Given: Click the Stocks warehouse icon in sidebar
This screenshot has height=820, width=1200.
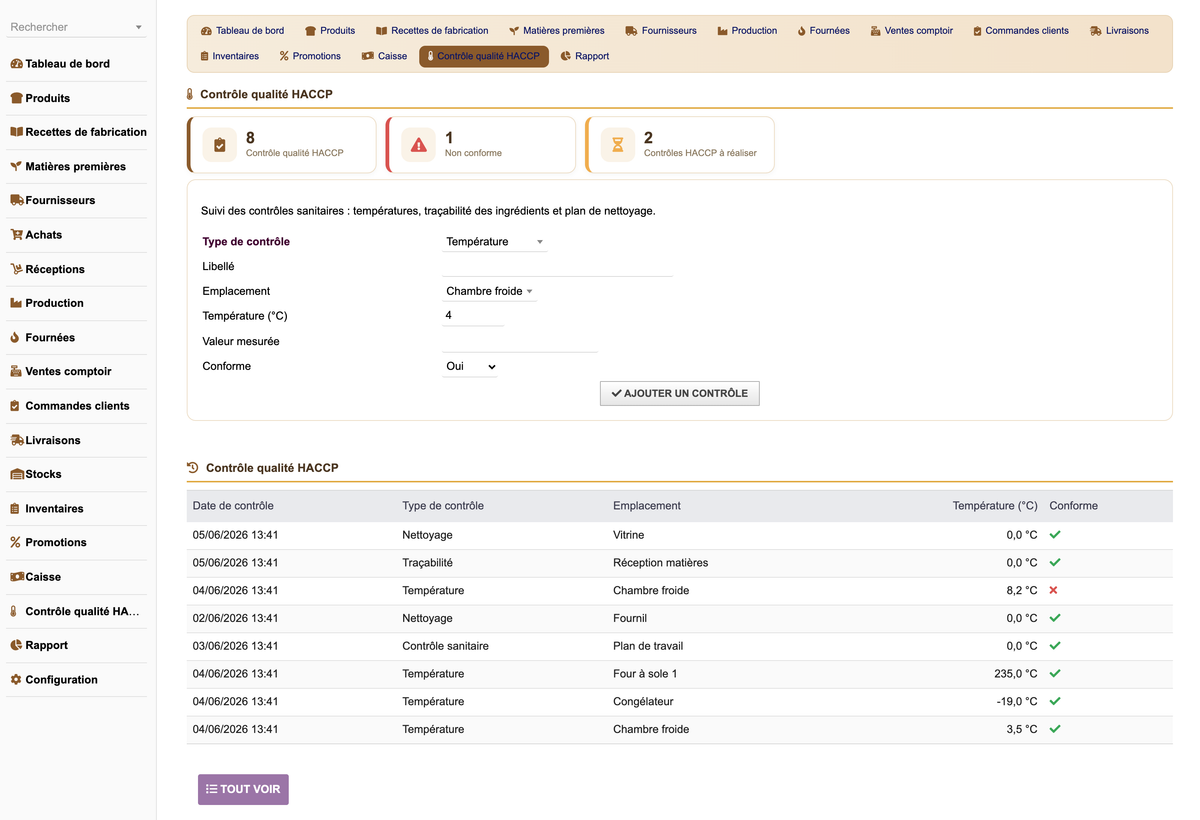Looking at the screenshot, I should click(16, 474).
